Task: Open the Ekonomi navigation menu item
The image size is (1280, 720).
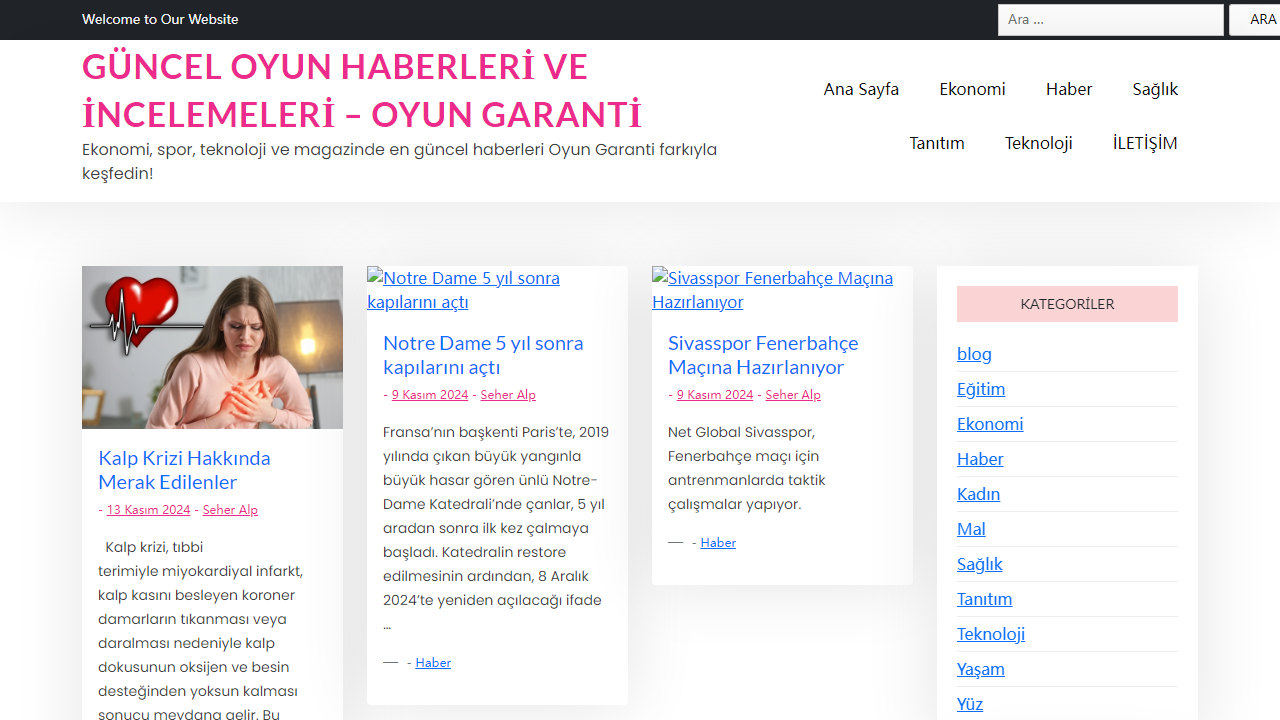Action: coord(972,89)
